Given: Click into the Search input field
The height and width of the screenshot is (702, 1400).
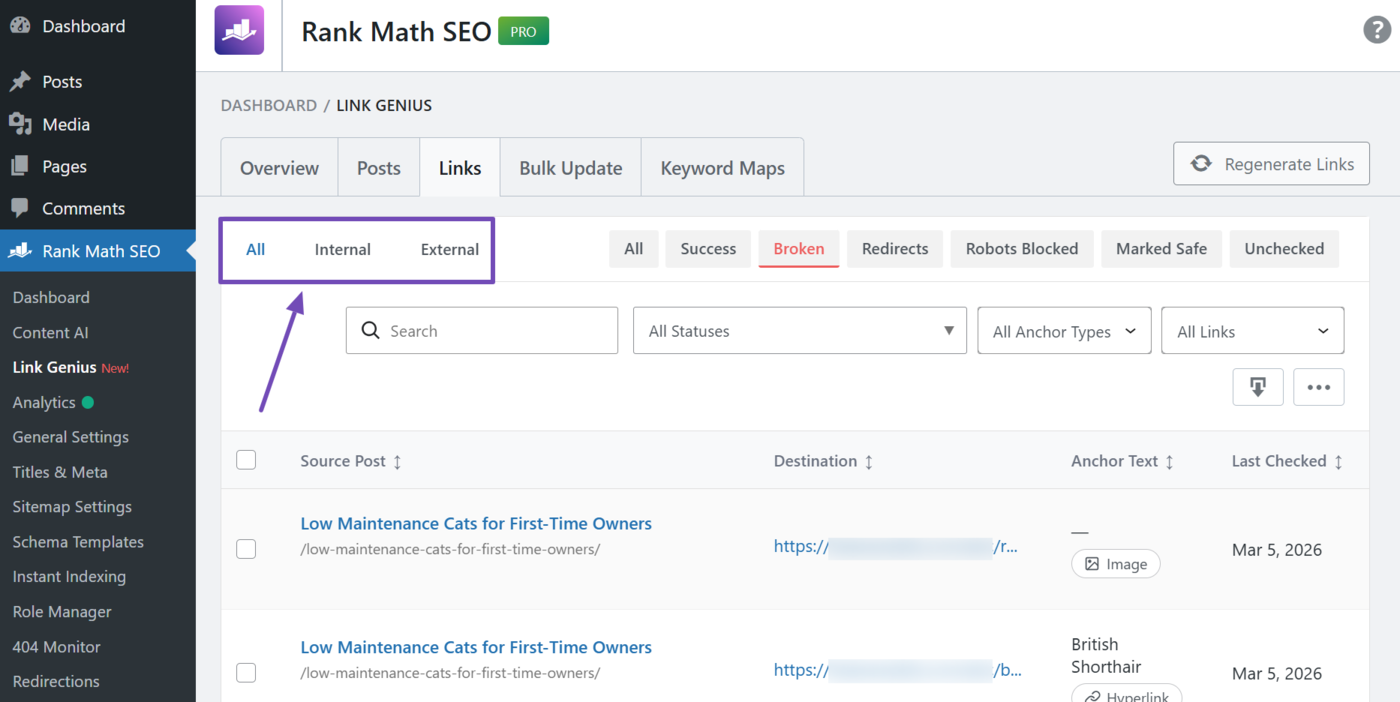Looking at the screenshot, I should click(482, 331).
